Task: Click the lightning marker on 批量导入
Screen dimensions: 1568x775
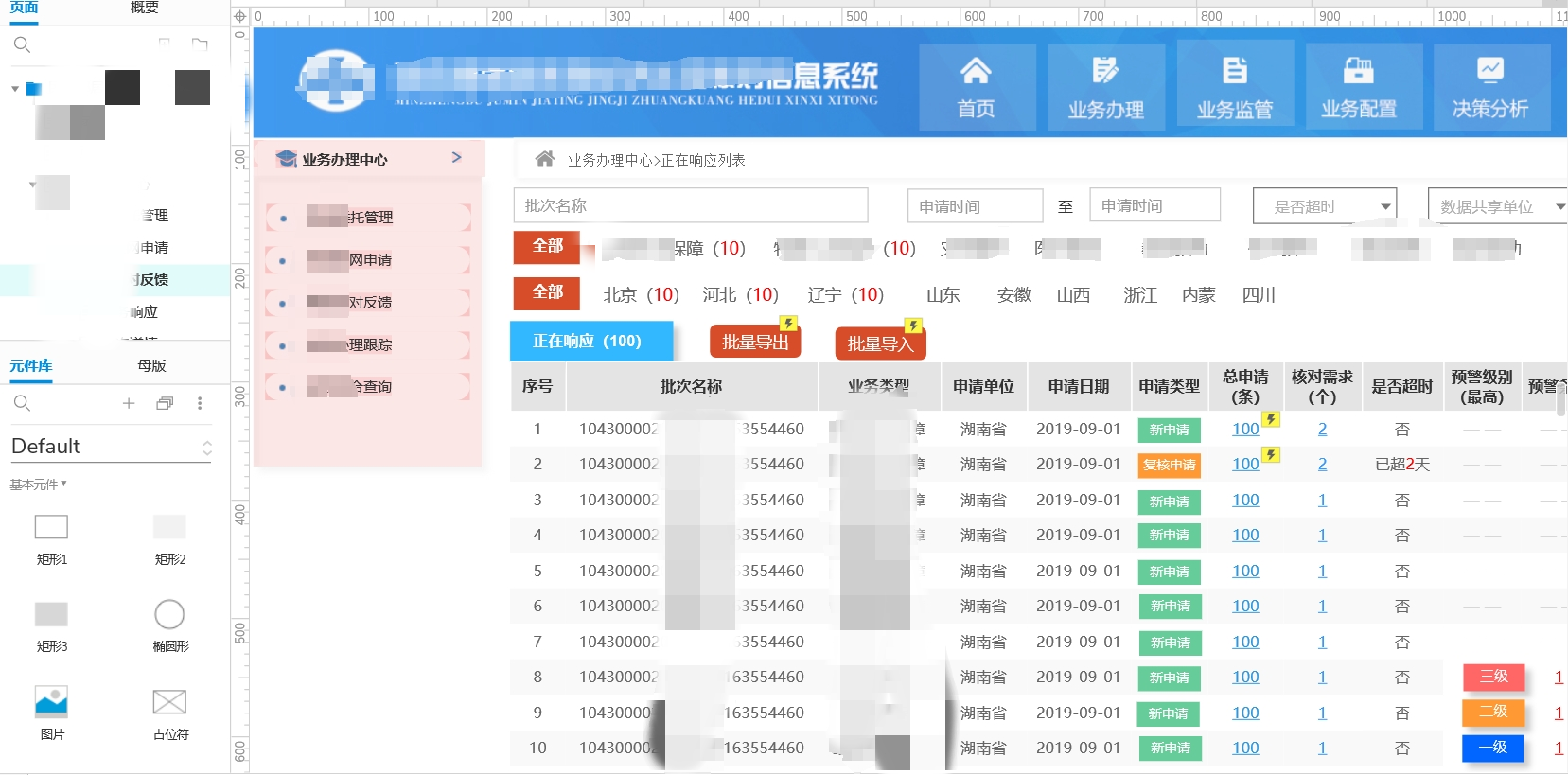Action: [912, 326]
